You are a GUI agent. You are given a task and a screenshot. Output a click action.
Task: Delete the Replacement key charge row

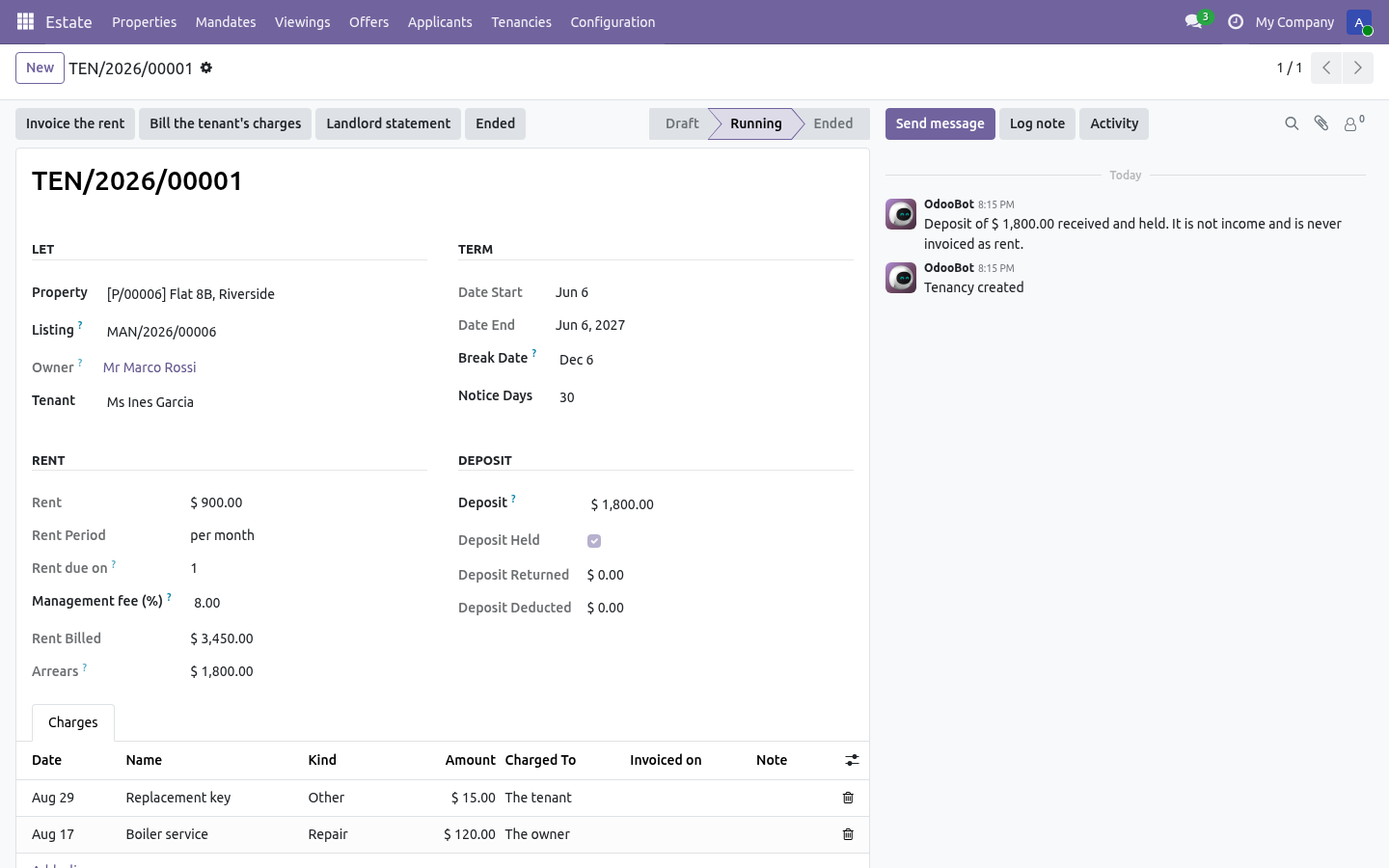coord(848,798)
